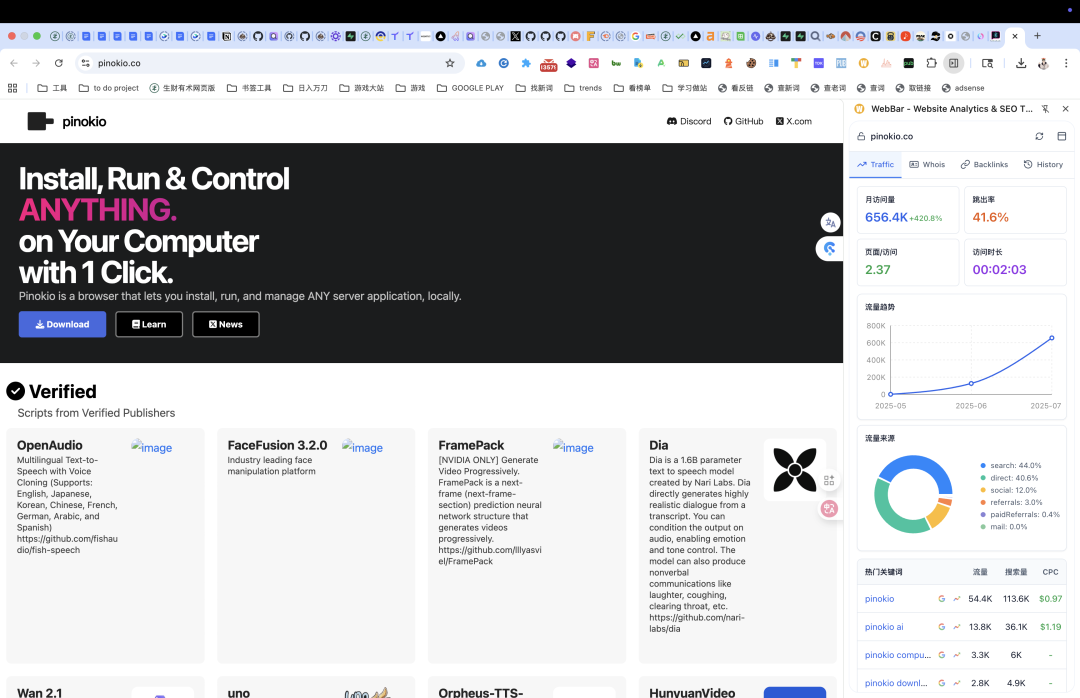This screenshot has height=698, width=1080.
Task: Click the News button
Action: 225,324
